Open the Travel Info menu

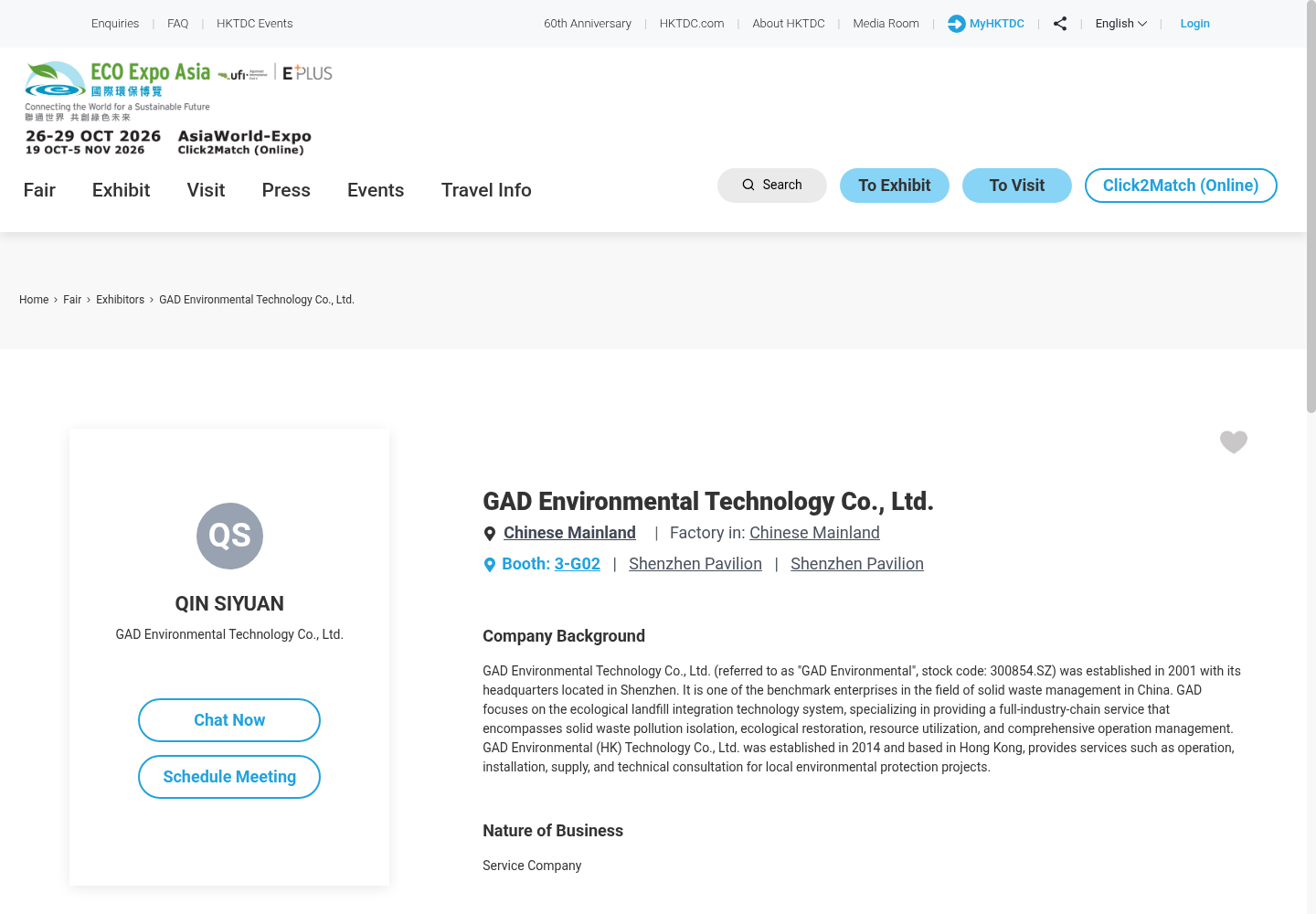click(486, 190)
